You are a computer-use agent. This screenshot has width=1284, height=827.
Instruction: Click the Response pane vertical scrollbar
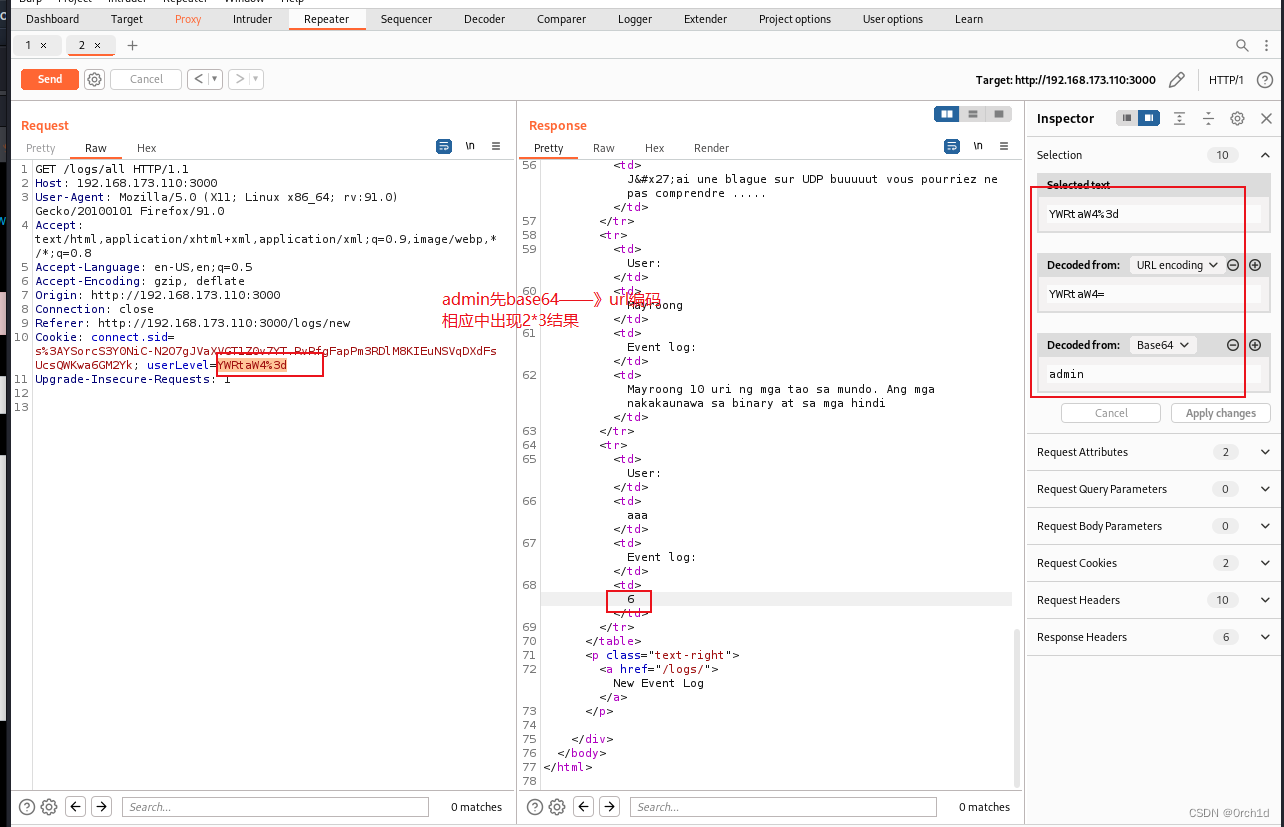point(1018,707)
